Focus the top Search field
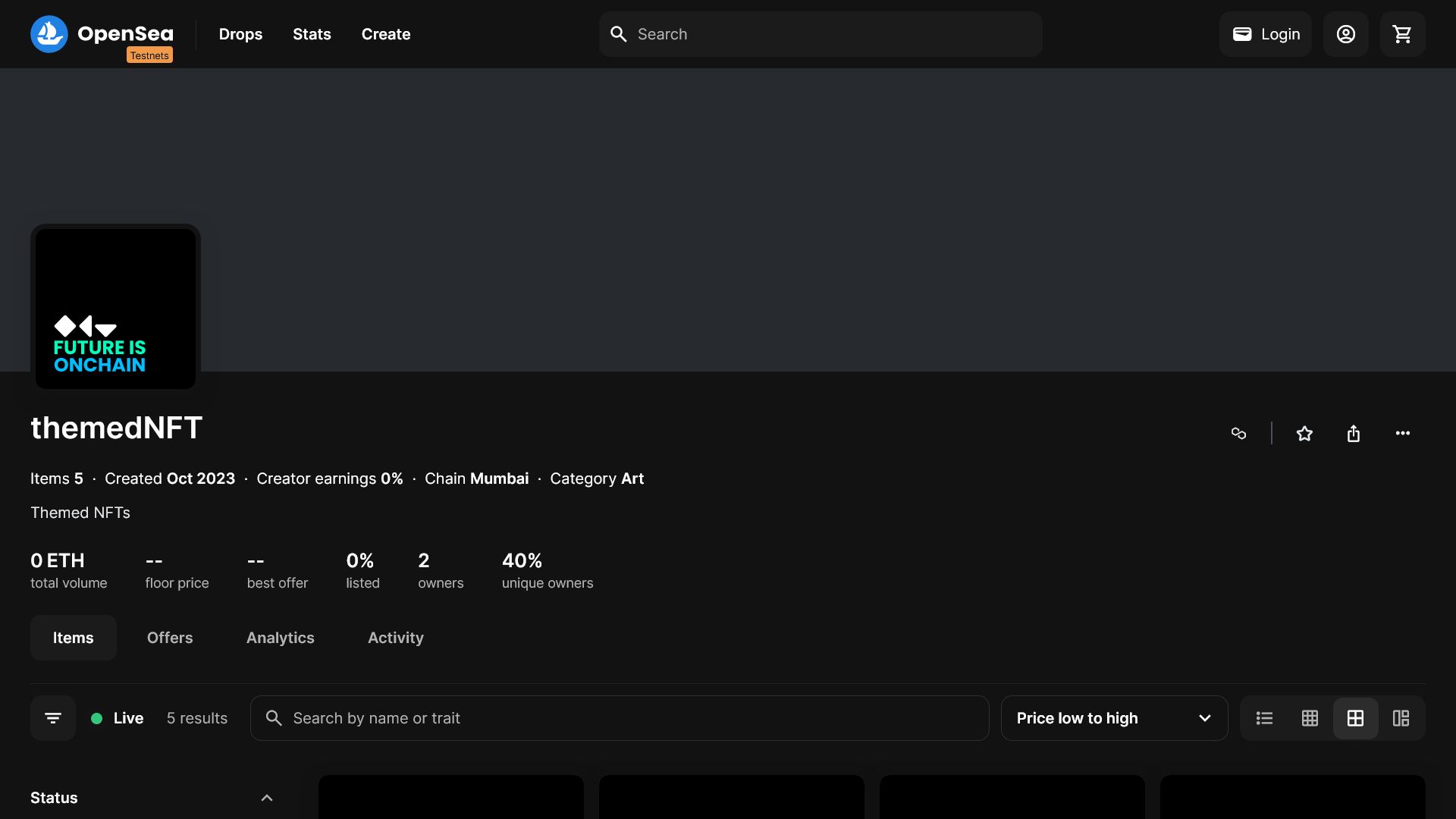Viewport: 1456px width, 819px height. click(821, 34)
